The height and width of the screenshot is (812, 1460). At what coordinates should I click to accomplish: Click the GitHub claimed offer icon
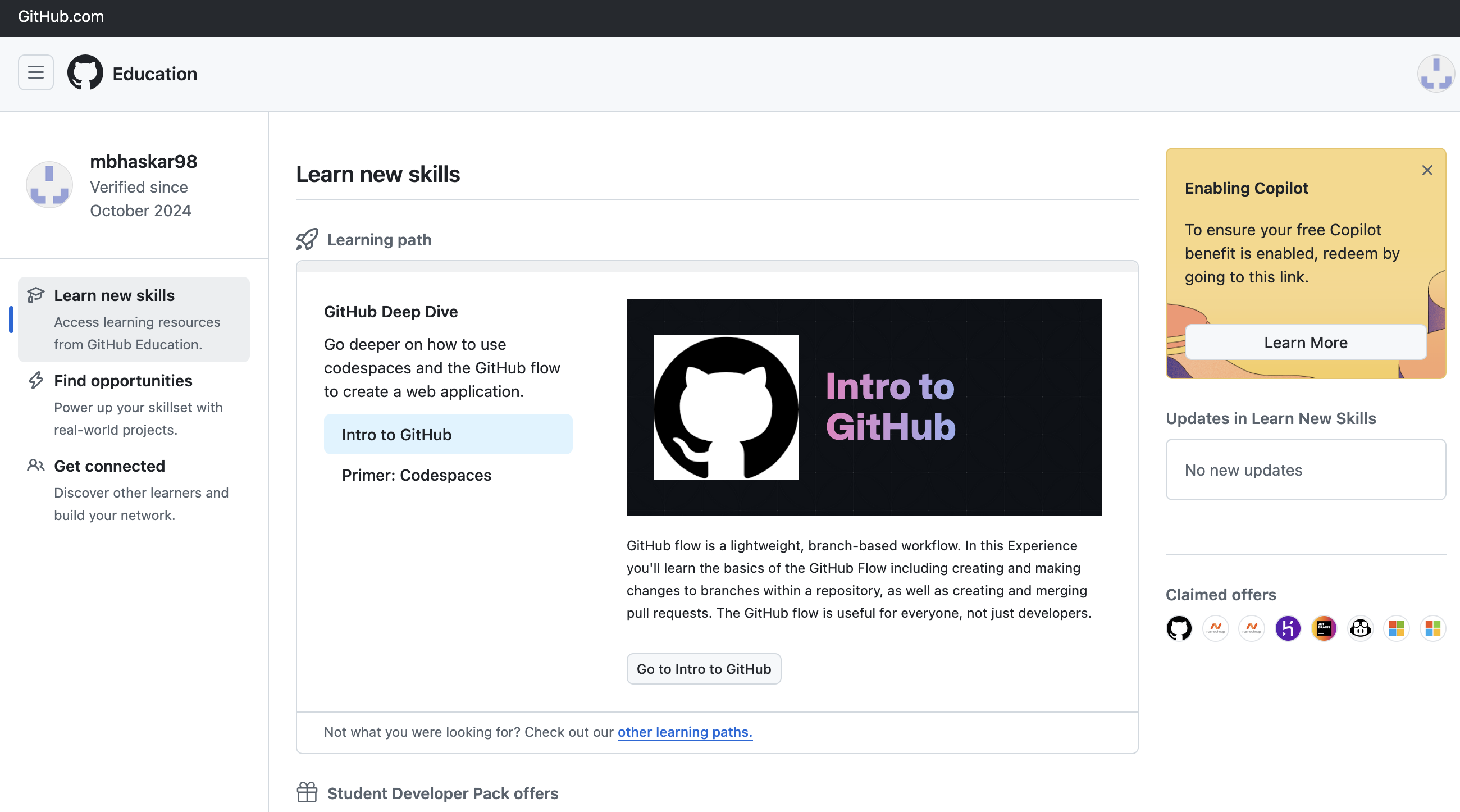click(x=1179, y=628)
